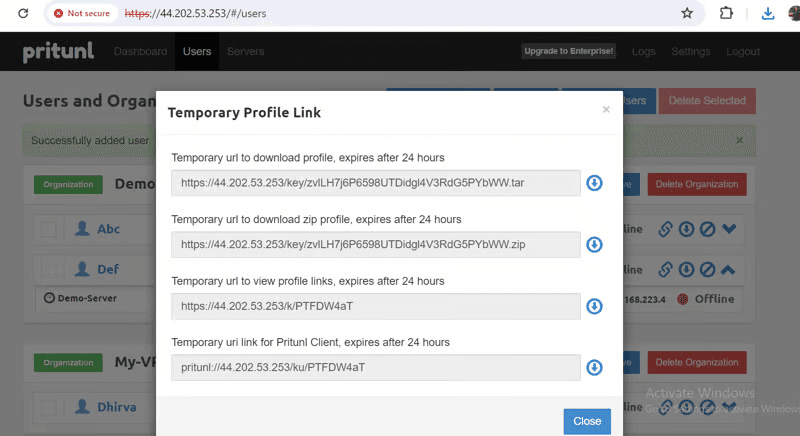Click Upgrade to Enterprise! button
Viewport: 800px width, 436px height.
pos(568,52)
